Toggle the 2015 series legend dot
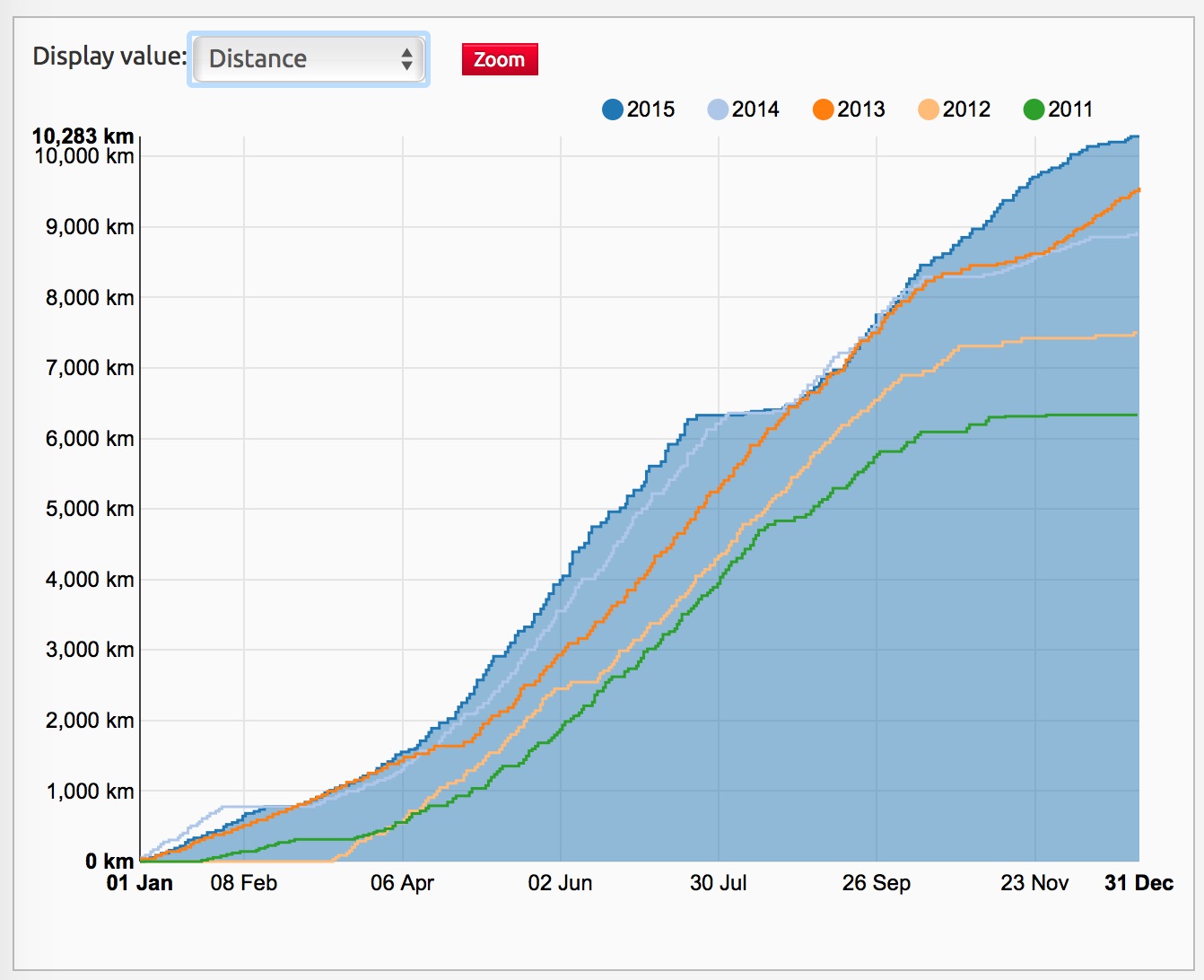 pos(613,109)
